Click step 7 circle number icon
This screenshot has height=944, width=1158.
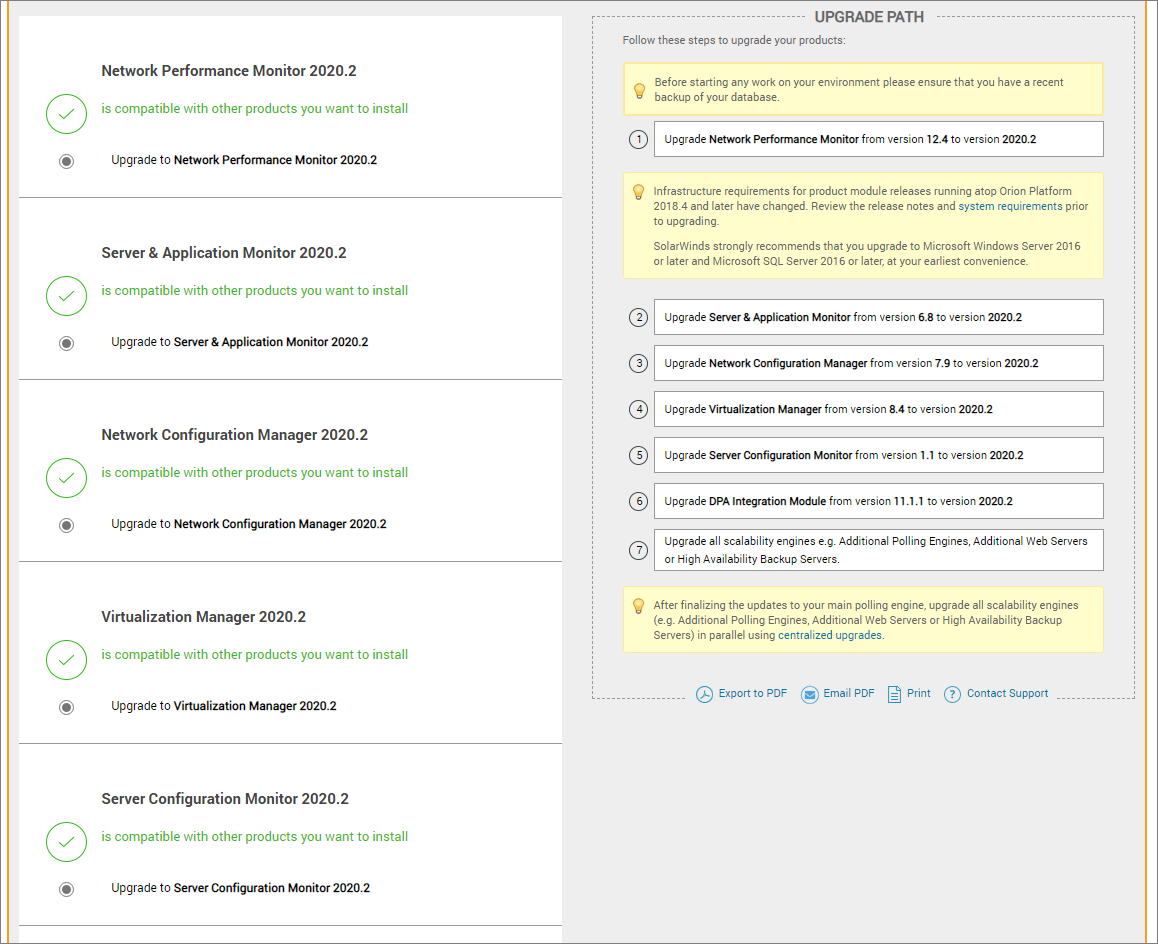[x=639, y=550]
